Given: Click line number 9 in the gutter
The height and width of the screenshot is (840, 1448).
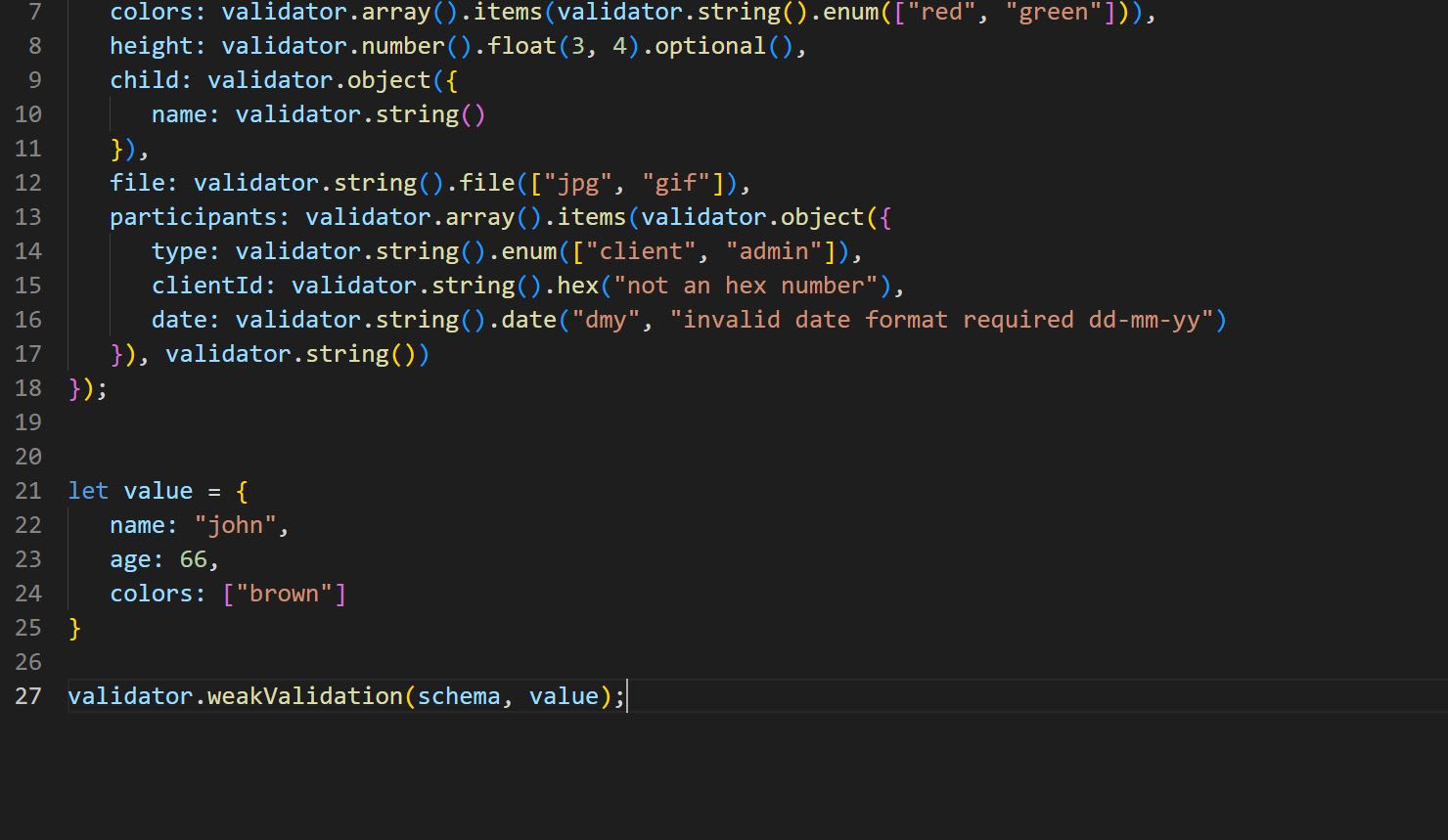Looking at the screenshot, I should (35, 80).
